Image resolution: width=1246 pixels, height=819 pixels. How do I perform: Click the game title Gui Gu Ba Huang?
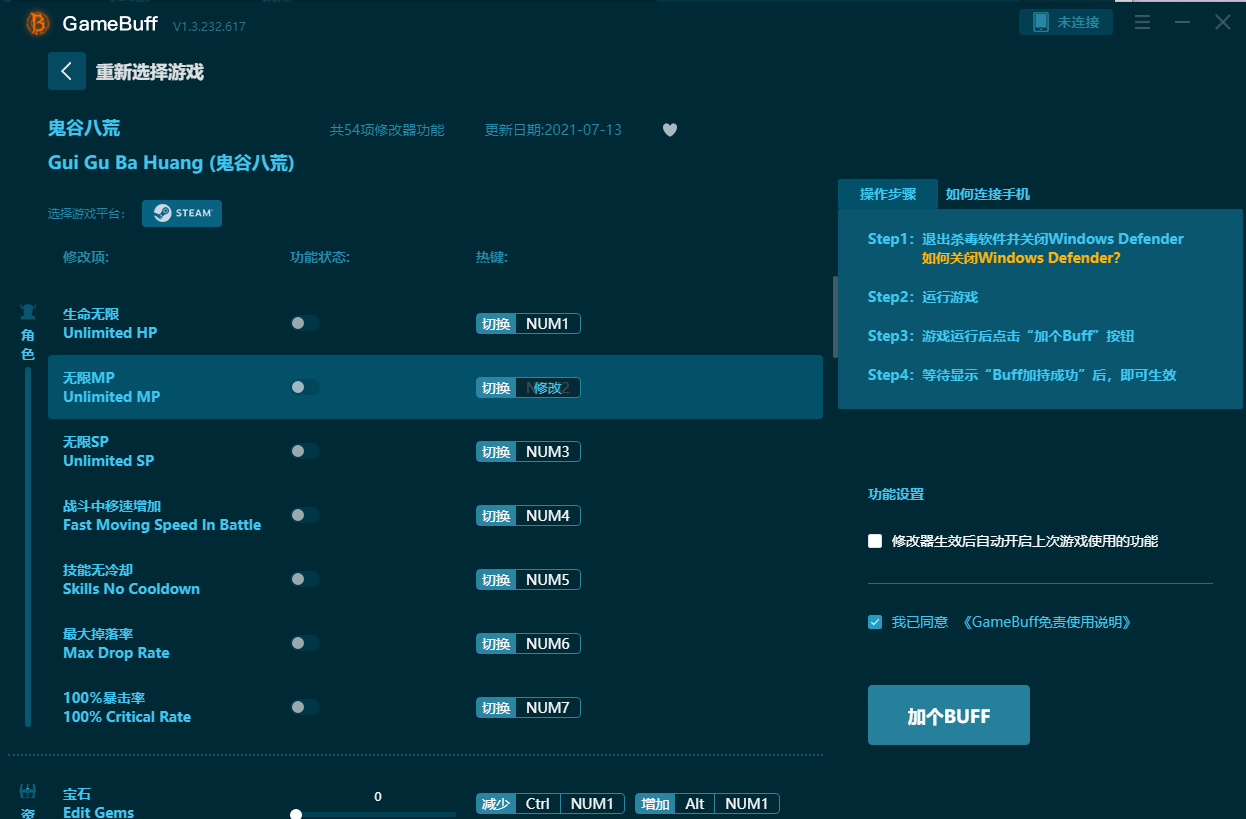(171, 162)
